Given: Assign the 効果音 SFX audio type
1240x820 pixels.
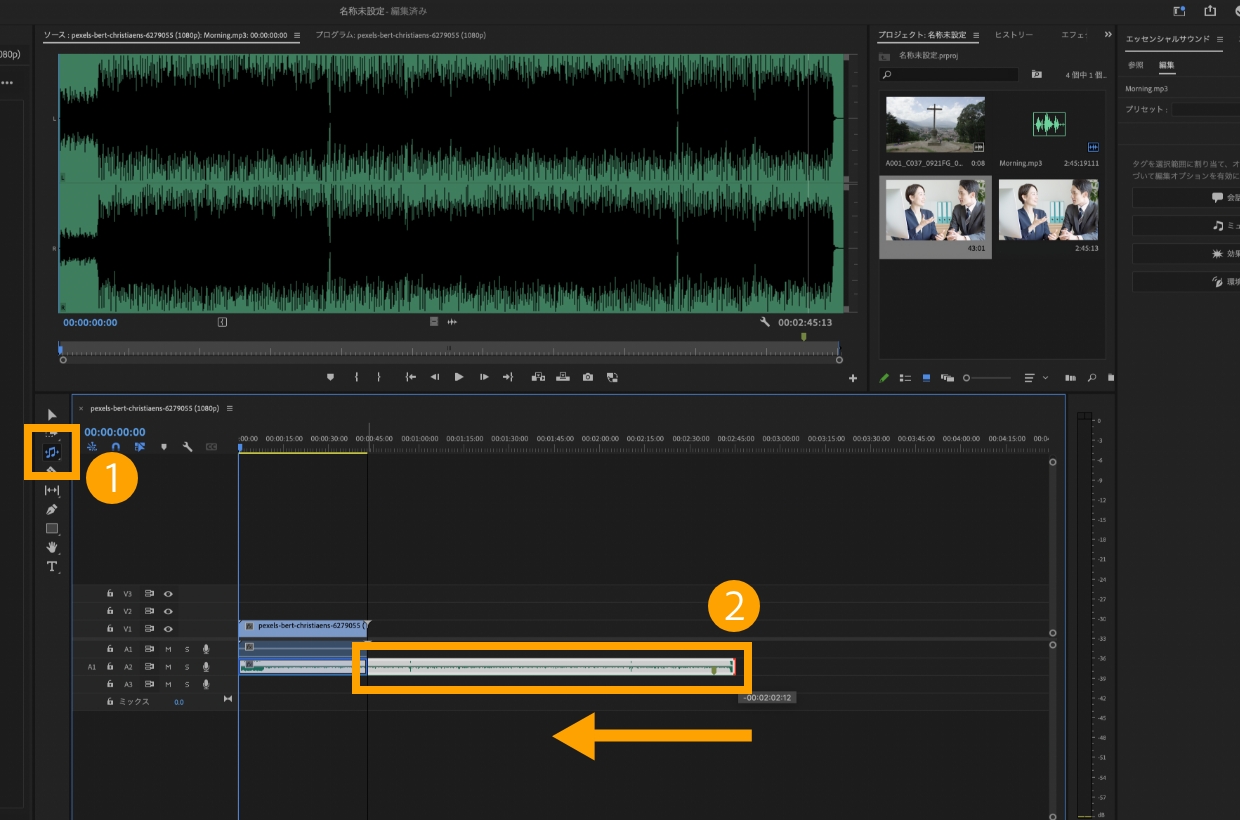Looking at the screenshot, I should (x=1186, y=254).
